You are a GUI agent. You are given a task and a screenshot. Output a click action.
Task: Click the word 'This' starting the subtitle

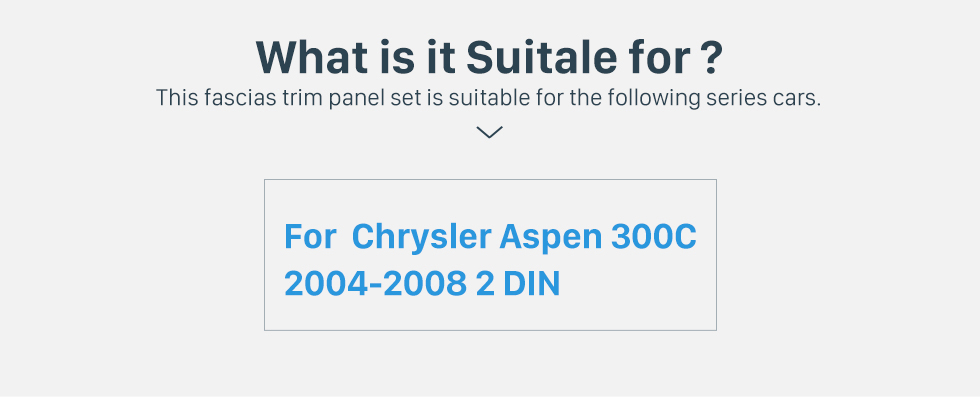point(177,98)
